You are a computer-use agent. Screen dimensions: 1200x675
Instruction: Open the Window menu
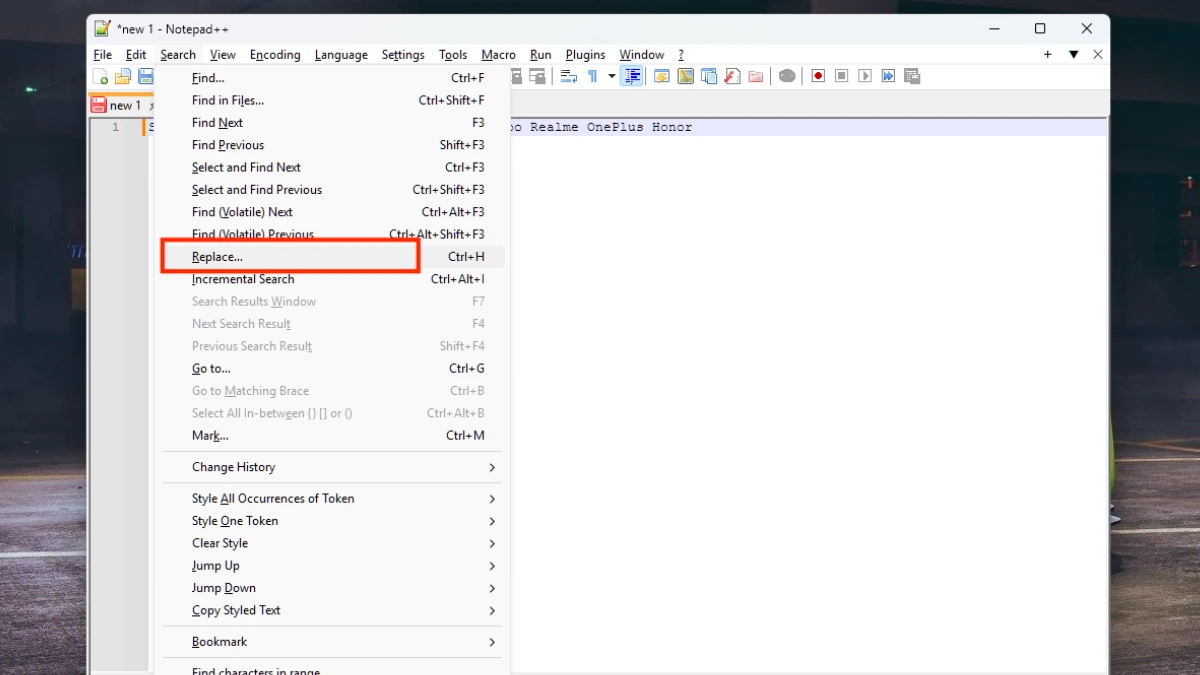coord(642,55)
